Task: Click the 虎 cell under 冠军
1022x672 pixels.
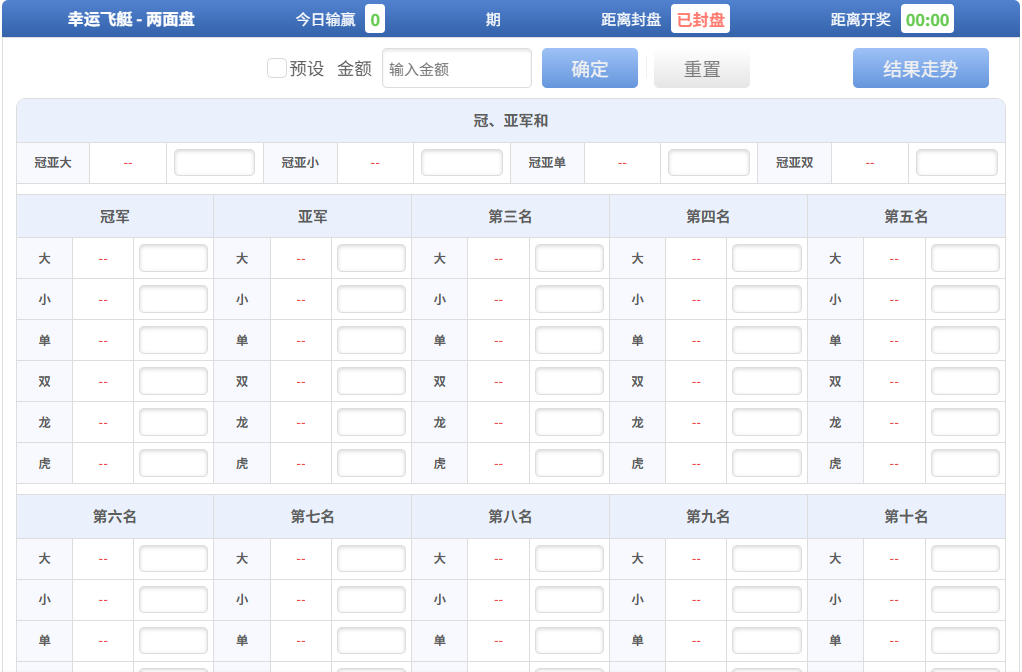Action: pyautogui.click(x=44, y=462)
